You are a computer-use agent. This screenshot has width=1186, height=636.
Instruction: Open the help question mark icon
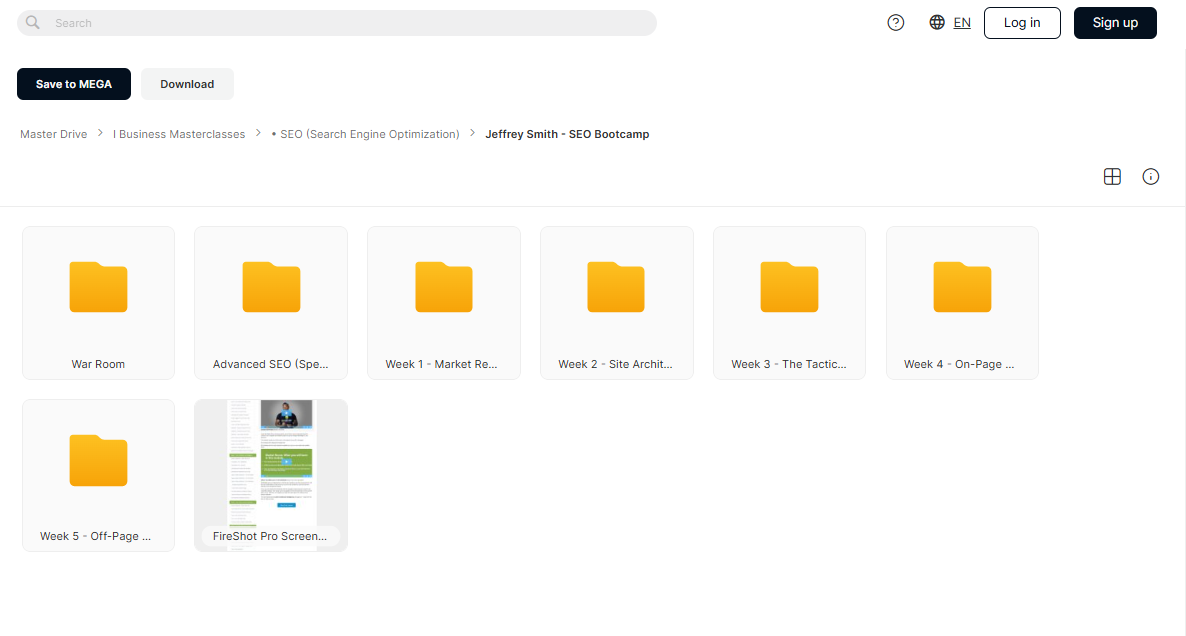896,23
